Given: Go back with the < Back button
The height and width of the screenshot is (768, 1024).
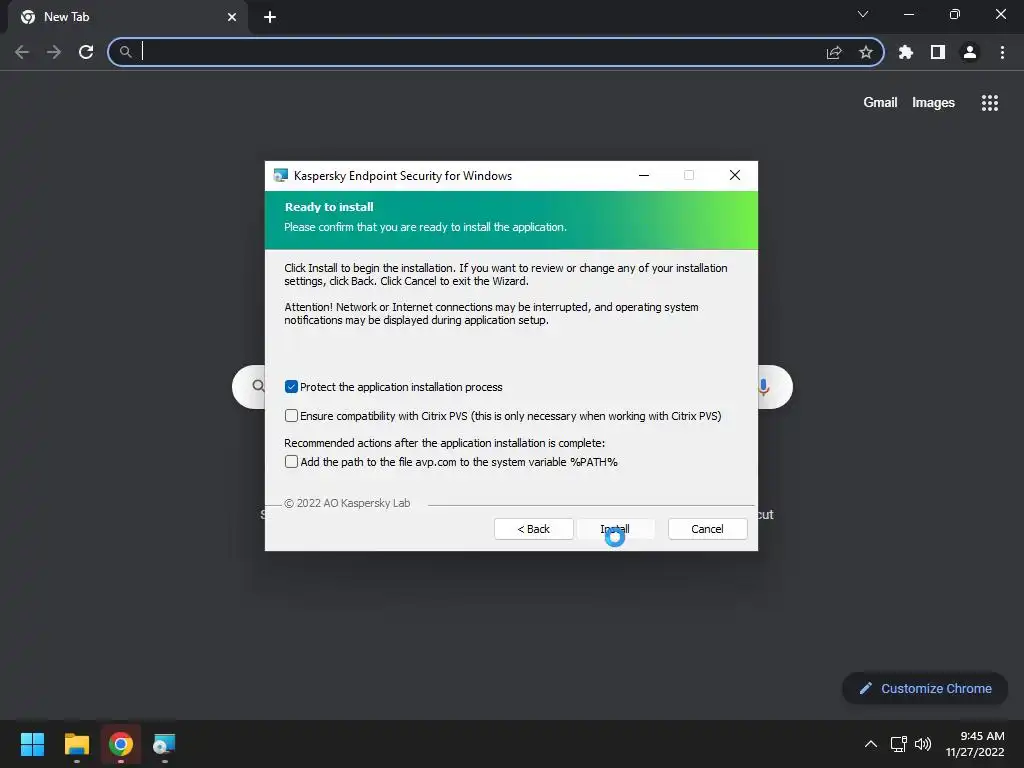Looking at the screenshot, I should [534, 529].
